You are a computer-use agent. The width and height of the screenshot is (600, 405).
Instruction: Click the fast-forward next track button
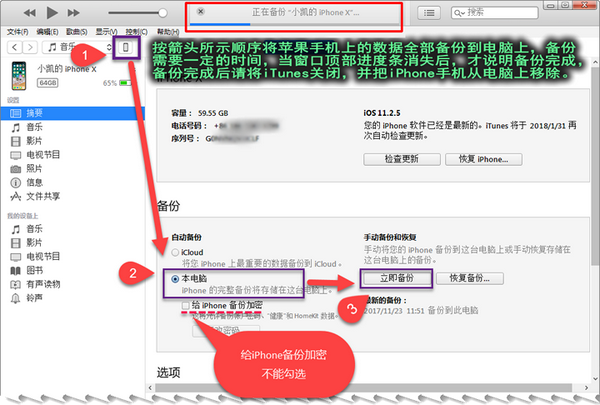[73, 13]
